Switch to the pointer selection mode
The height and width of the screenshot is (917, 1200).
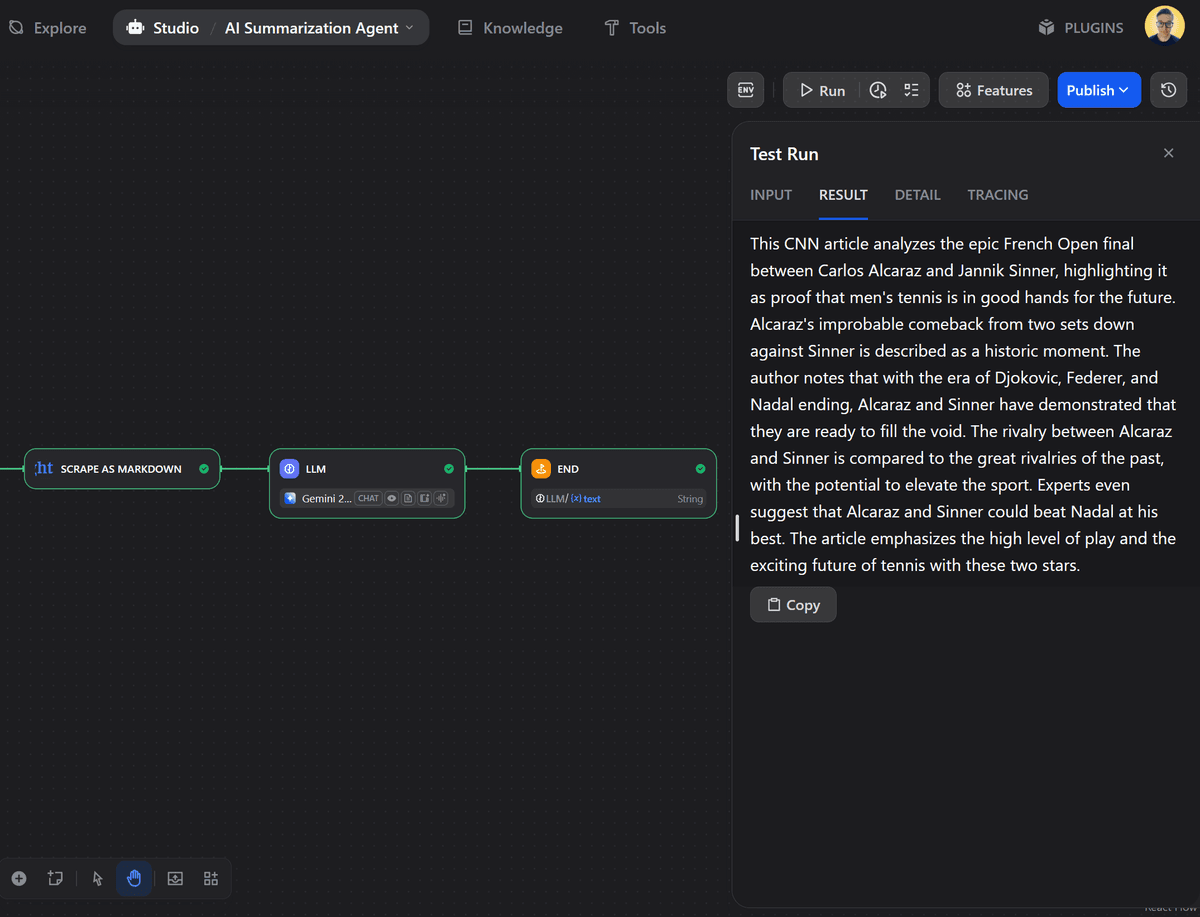coord(96,878)
